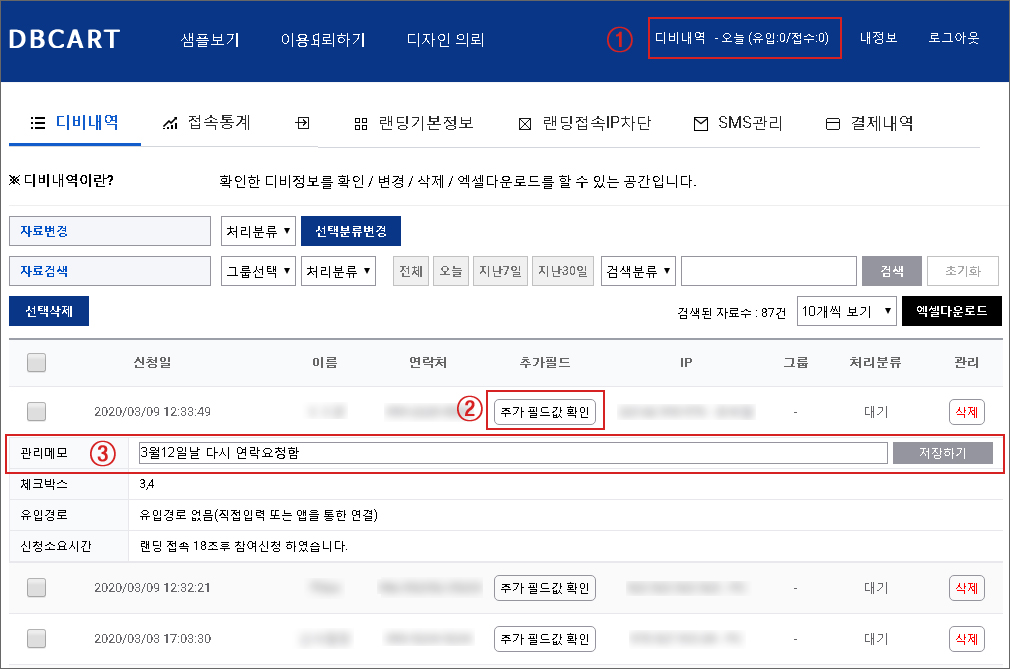This screenshot has height=669, width=1010.
Task: Click the envelope icon beside SMS관리
Action: pyautogui.click(x=700, y=124)
